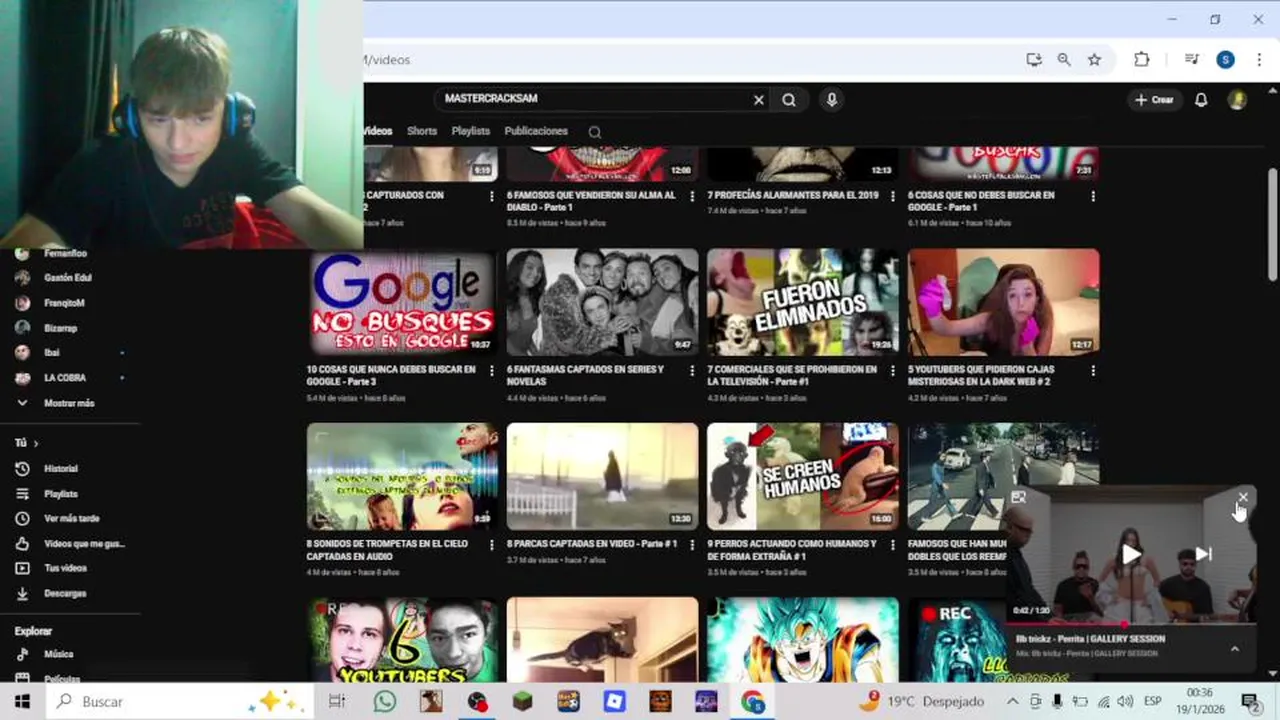Open the account avatar menu
This screenshot has width=1280, height=720.
point(1237,99)
